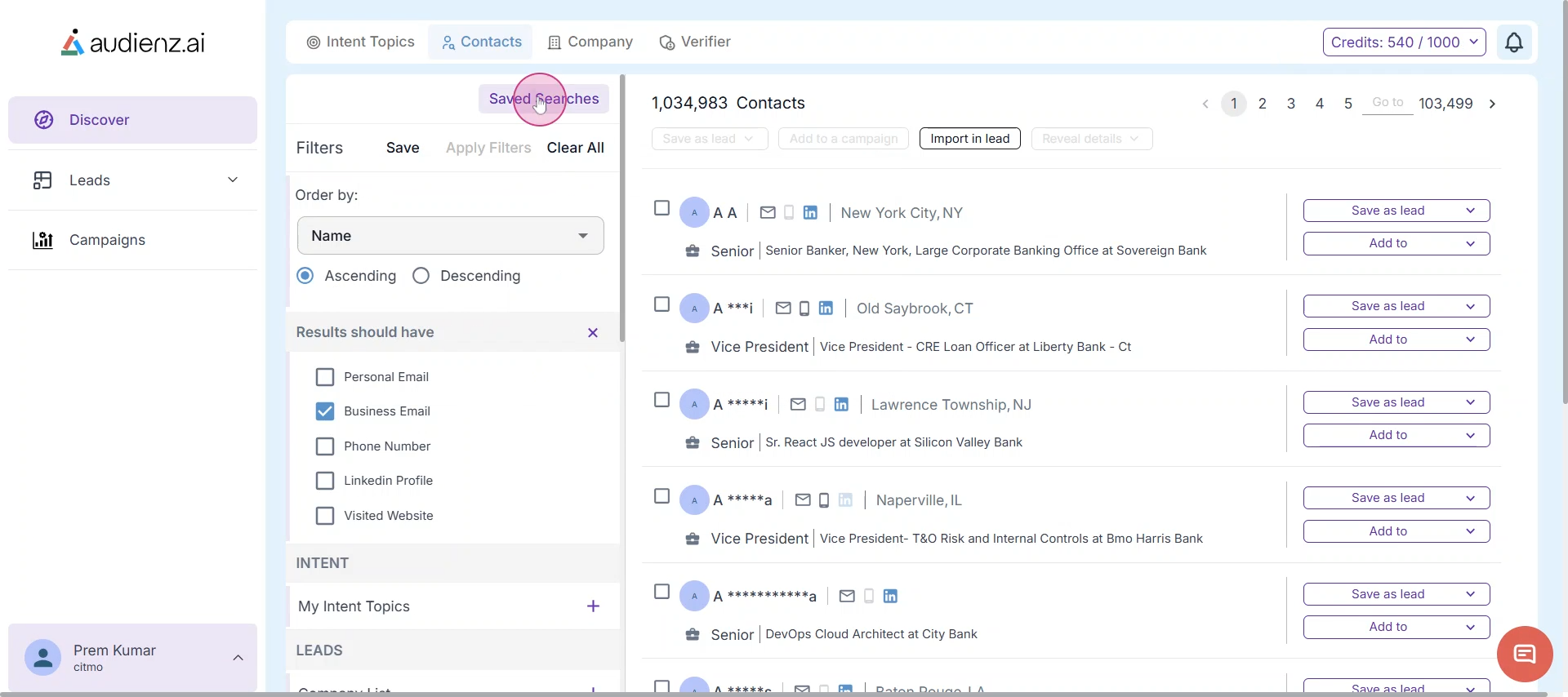Close the Results should have section
The width and height of the screenshot is (1568, 697).
(593, 333)
